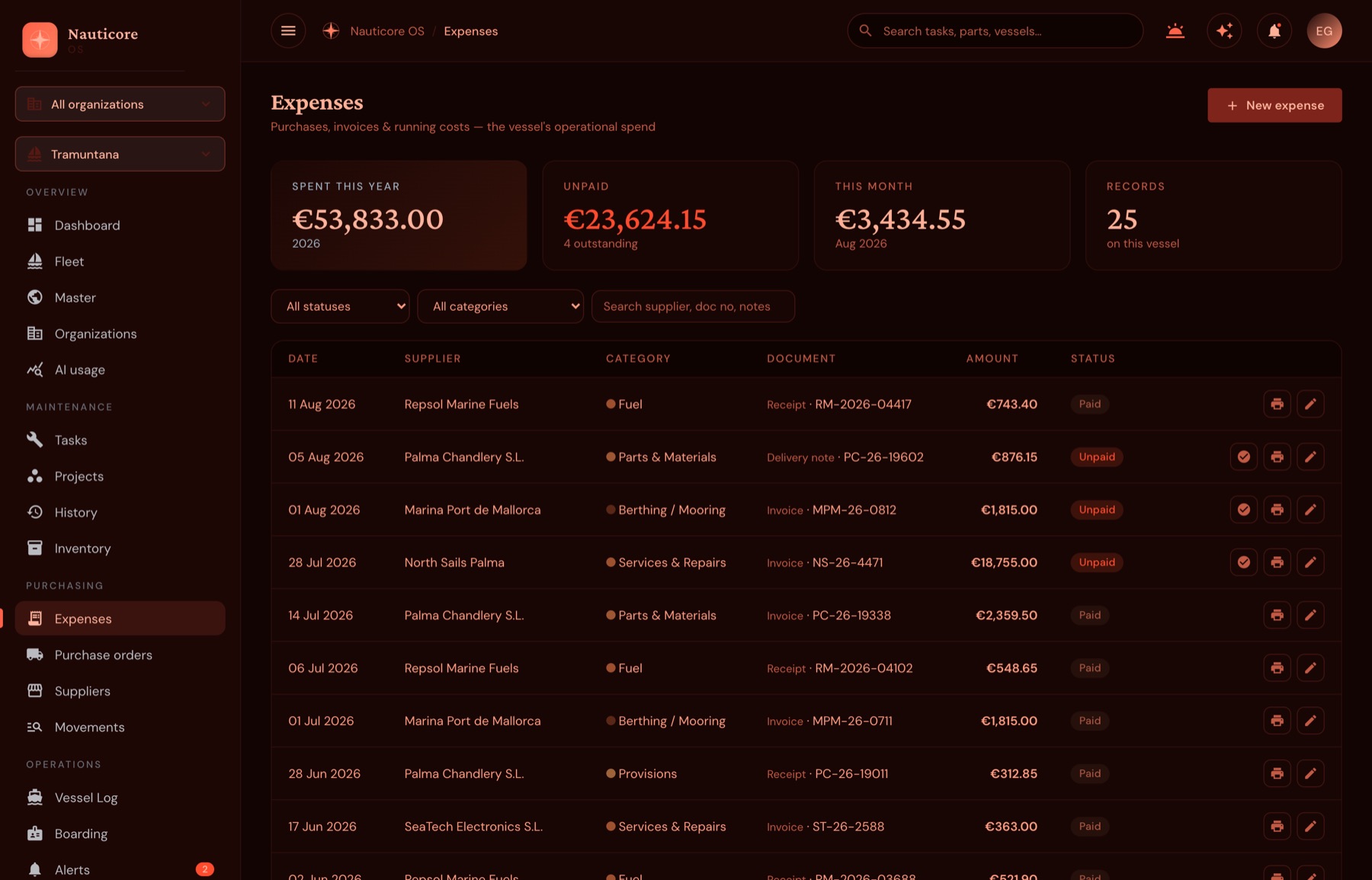The image size is (1372, 880).
Task: Edit SeaTech invoice ST-26-2588
Action: (1310, 826)
